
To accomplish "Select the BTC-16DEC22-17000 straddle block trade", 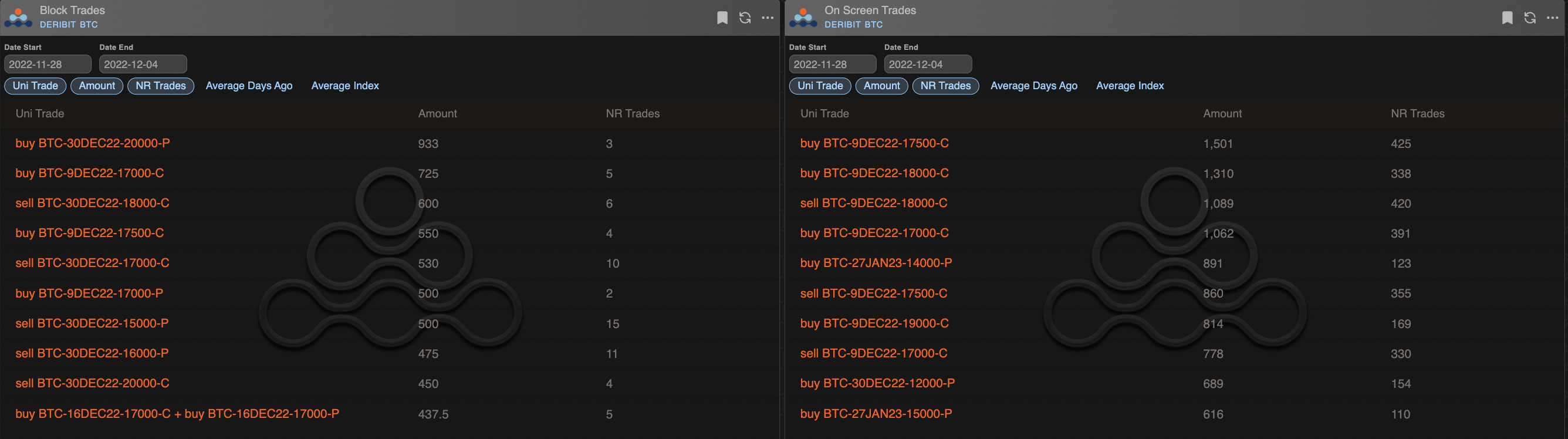I will [177, 413].
